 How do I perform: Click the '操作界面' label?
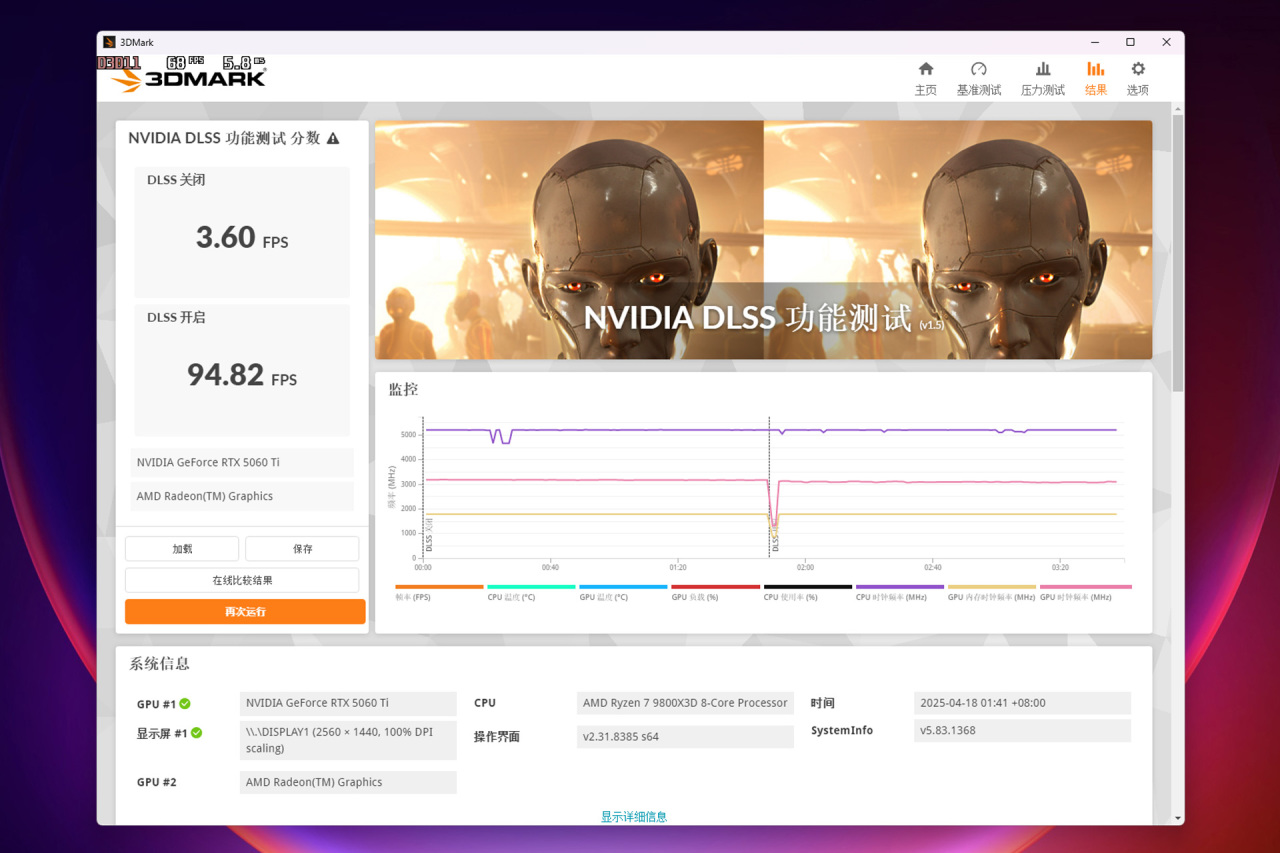(497, 737)
